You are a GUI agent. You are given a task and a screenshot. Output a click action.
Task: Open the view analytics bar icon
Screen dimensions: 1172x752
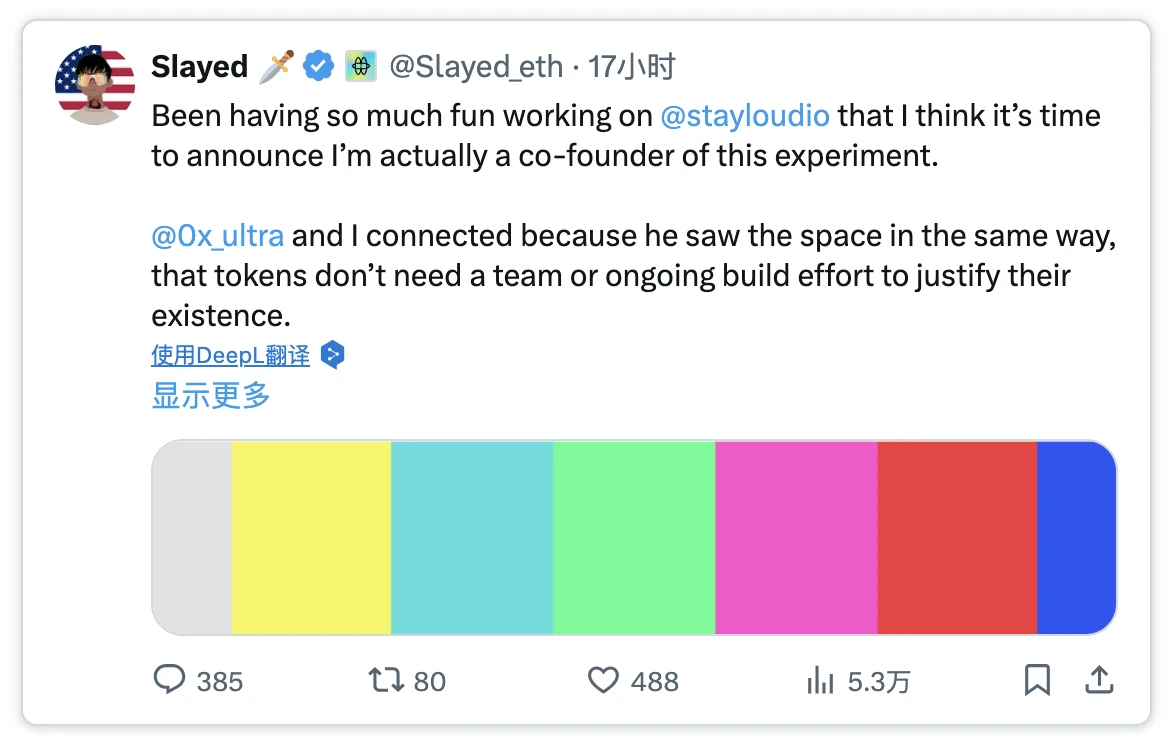point(820,681)
